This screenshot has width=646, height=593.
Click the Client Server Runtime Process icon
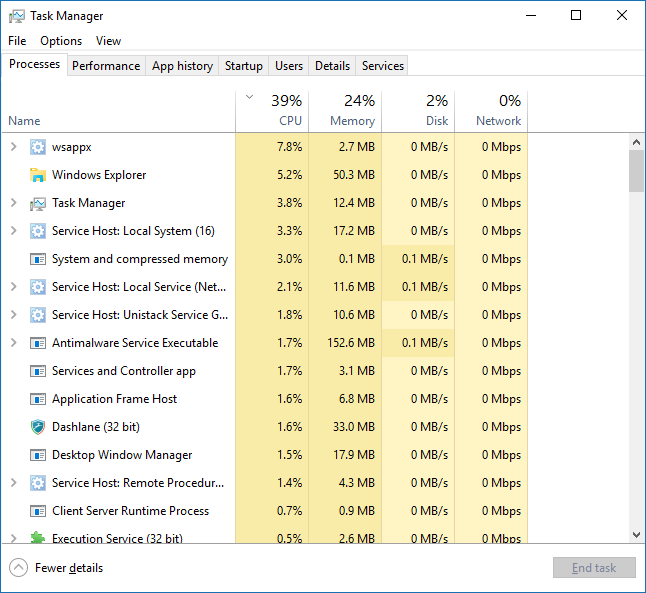(x=37, y=511)
